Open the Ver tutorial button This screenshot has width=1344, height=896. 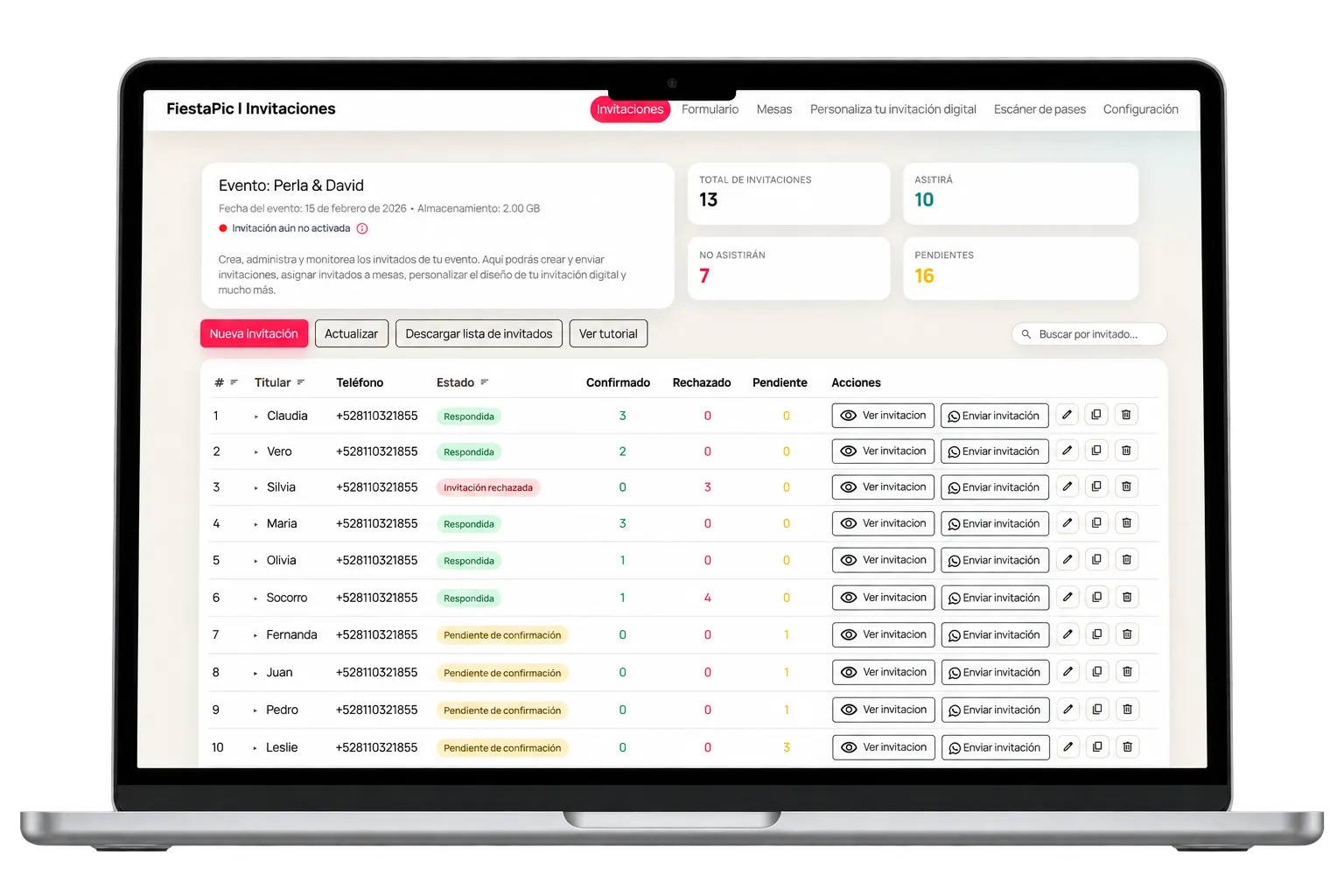tap(608, 333)
